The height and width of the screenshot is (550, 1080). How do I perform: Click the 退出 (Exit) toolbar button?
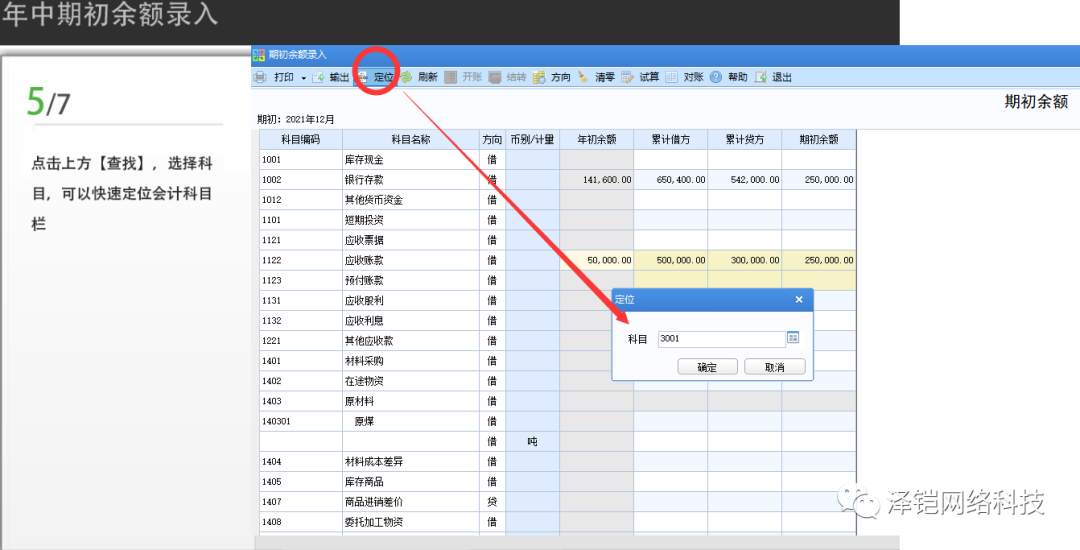[x=762, y=77]
